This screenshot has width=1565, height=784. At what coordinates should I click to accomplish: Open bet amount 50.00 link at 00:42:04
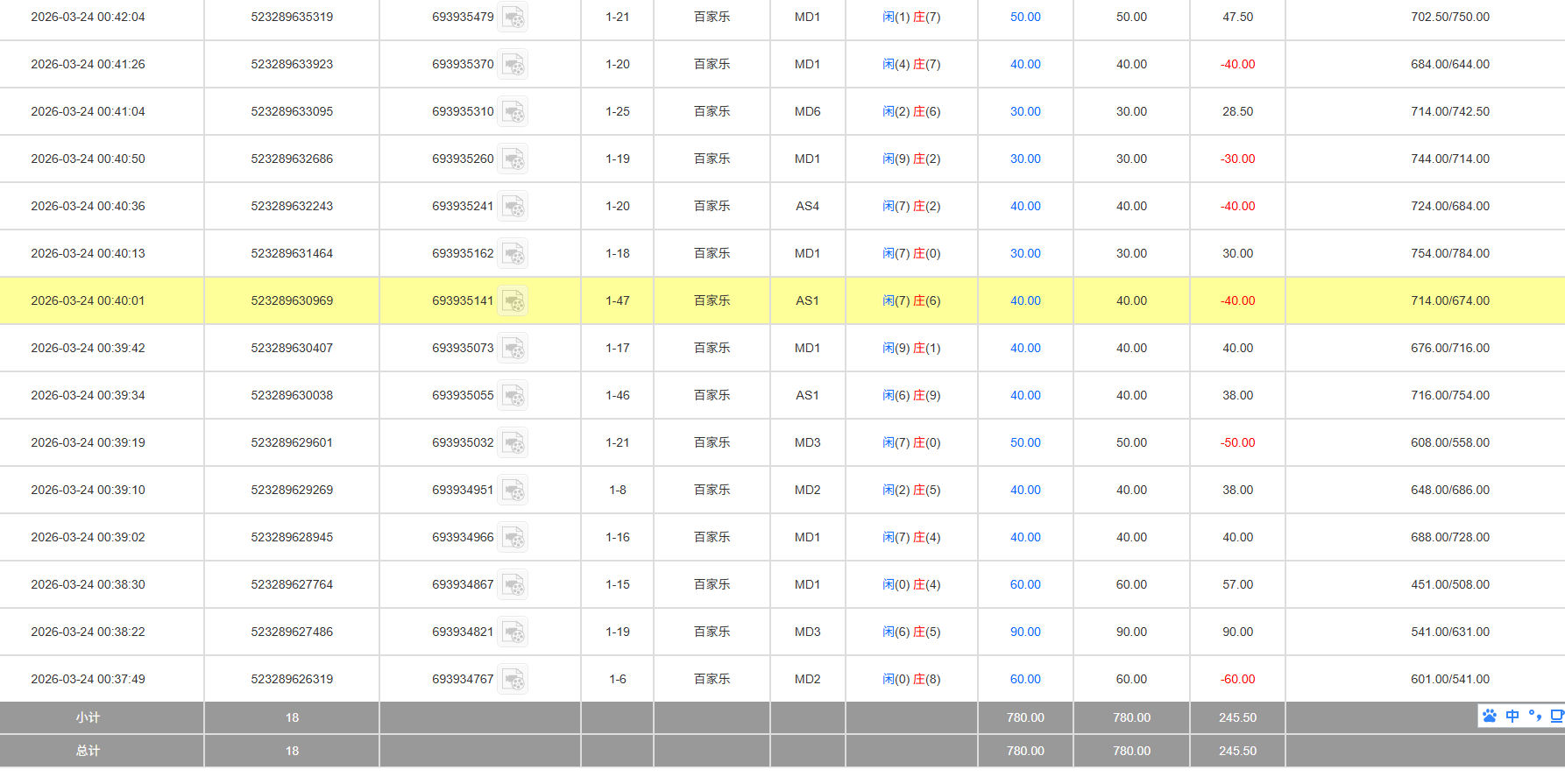pos(1025,18)
